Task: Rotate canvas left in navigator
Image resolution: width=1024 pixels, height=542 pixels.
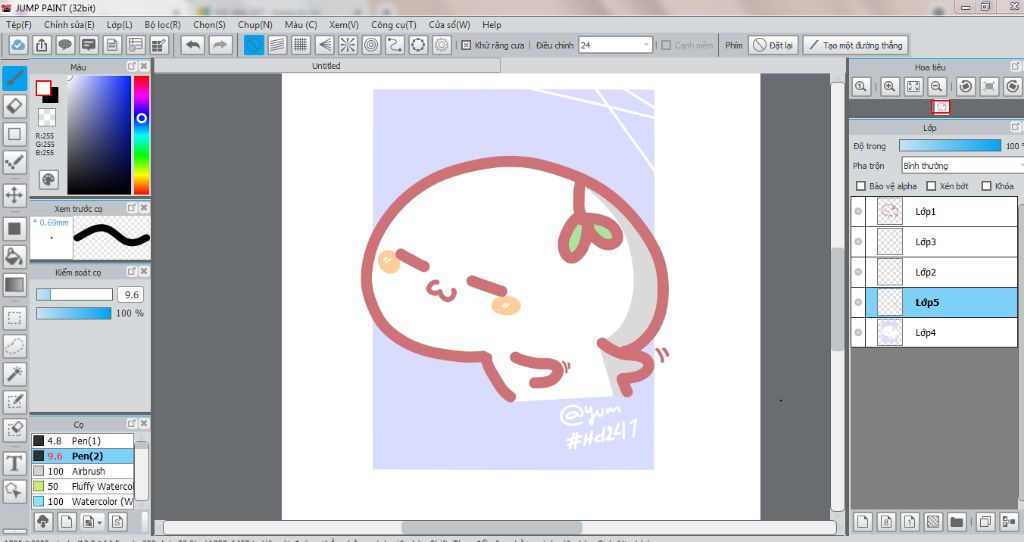Action: (966, 86)
